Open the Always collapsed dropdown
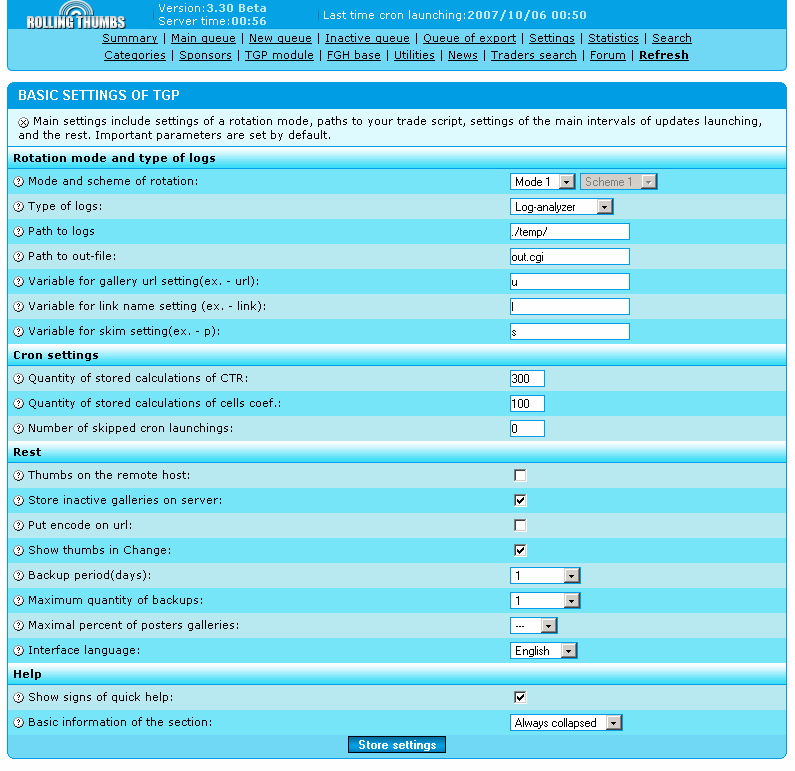 pyautogui.click(x=566, y=722)
